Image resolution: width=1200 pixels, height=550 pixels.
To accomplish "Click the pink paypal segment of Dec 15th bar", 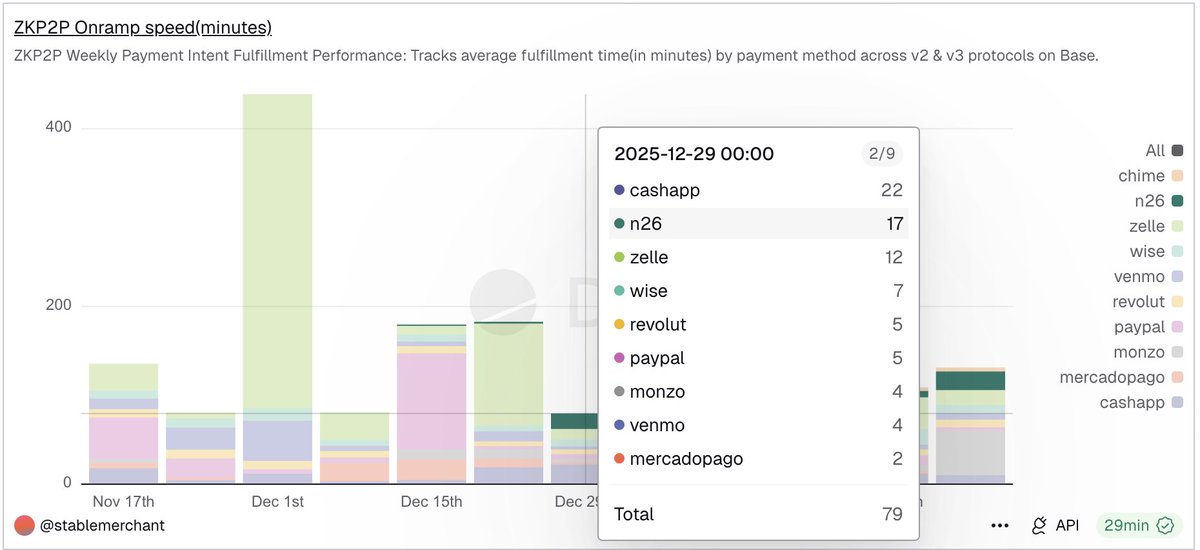I will tap(431, 401).
